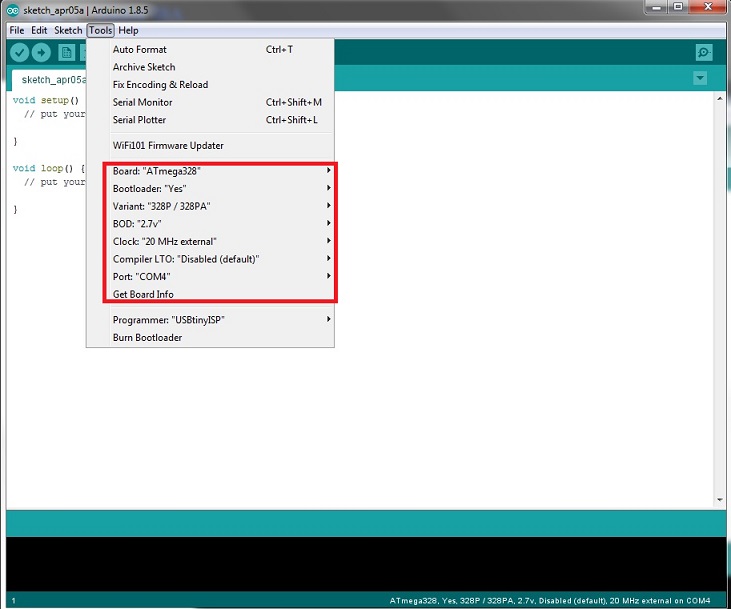Click the Verify checkmark toolbar icon
731x609 pixels.
pyautogui.click(x=20, y=52)
